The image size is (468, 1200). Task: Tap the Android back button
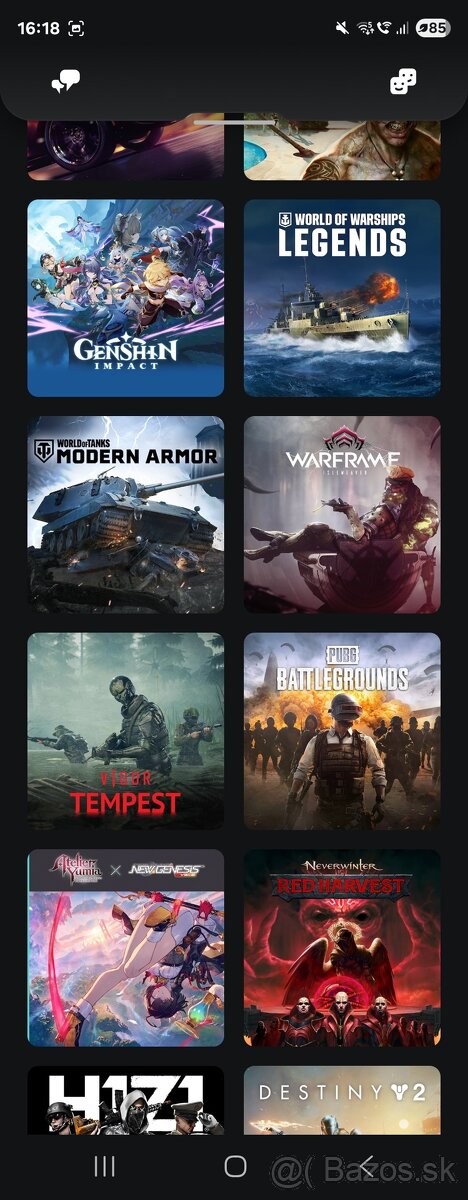point(366,1165)
